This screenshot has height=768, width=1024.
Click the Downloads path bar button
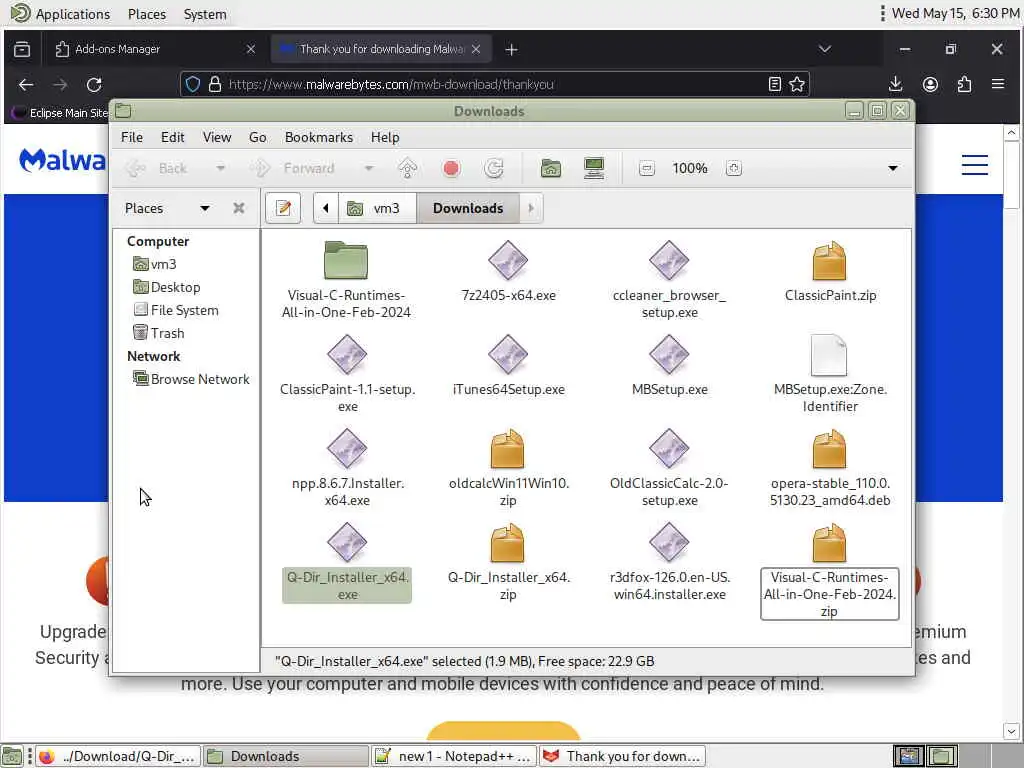(x=468, y=208)
